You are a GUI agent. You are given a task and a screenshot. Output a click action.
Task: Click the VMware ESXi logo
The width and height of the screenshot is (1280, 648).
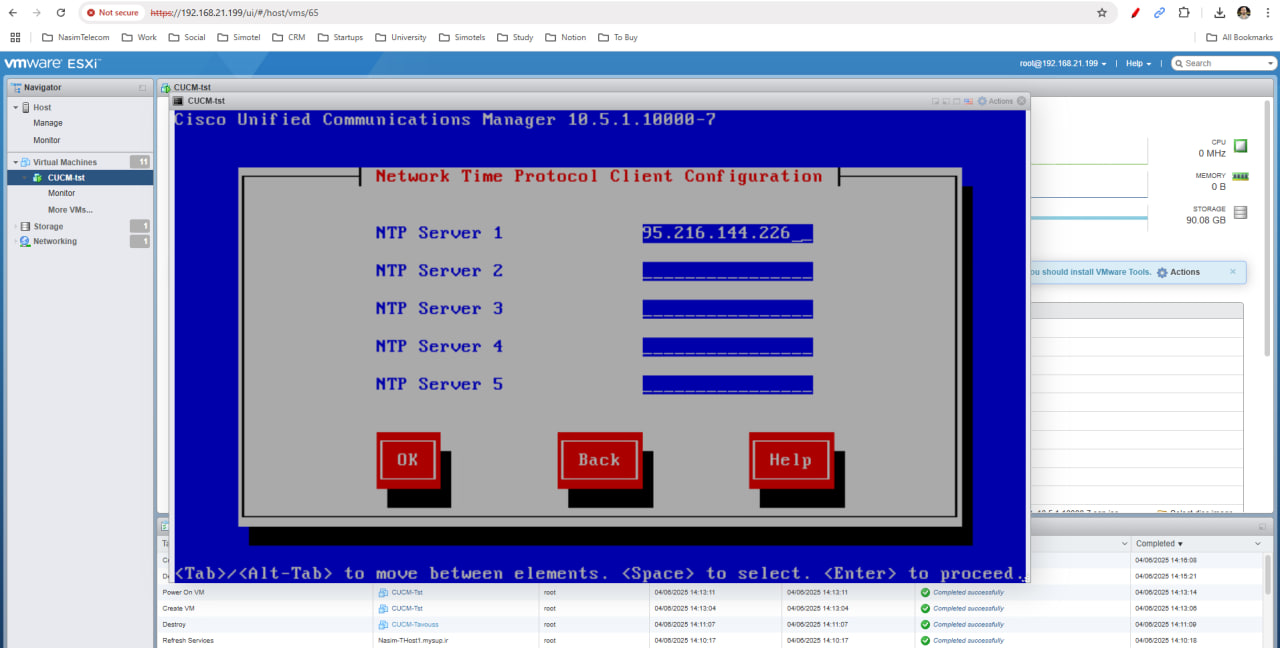52,63
